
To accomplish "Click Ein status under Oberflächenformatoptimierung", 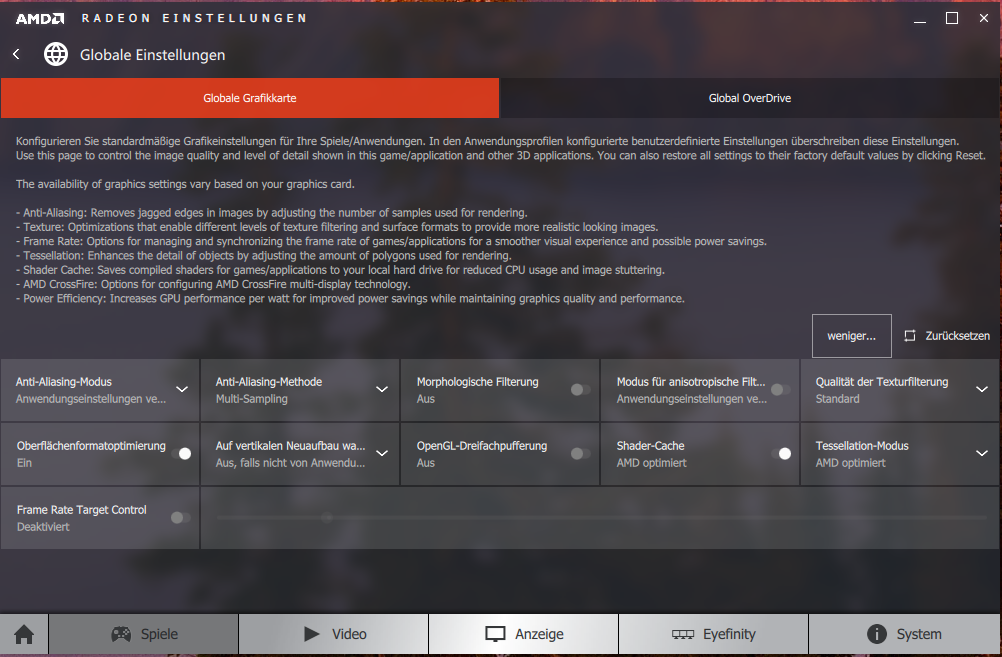I will [24, 463].
